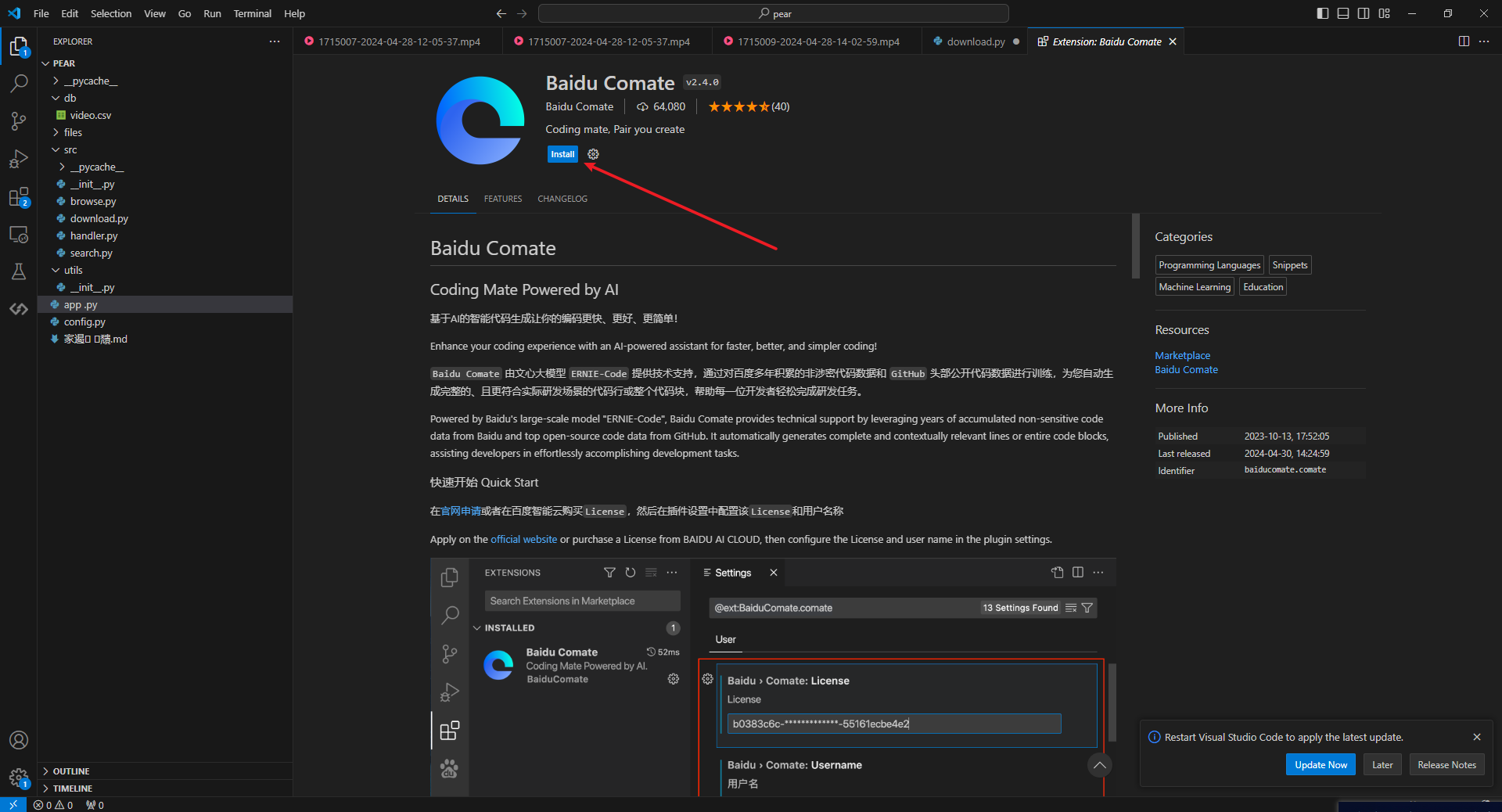This screenshot has height=812, width=1502.
Task: Switch to the CHANGELOG tab
Action: coord(562,199)
